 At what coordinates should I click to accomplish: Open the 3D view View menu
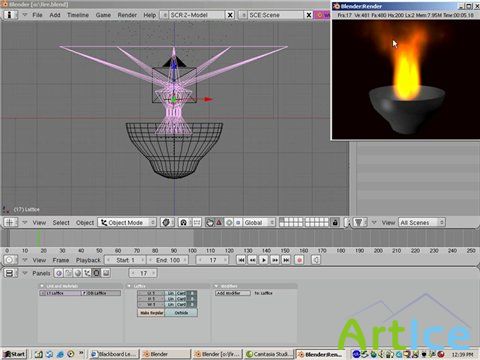tap(39, 223)
